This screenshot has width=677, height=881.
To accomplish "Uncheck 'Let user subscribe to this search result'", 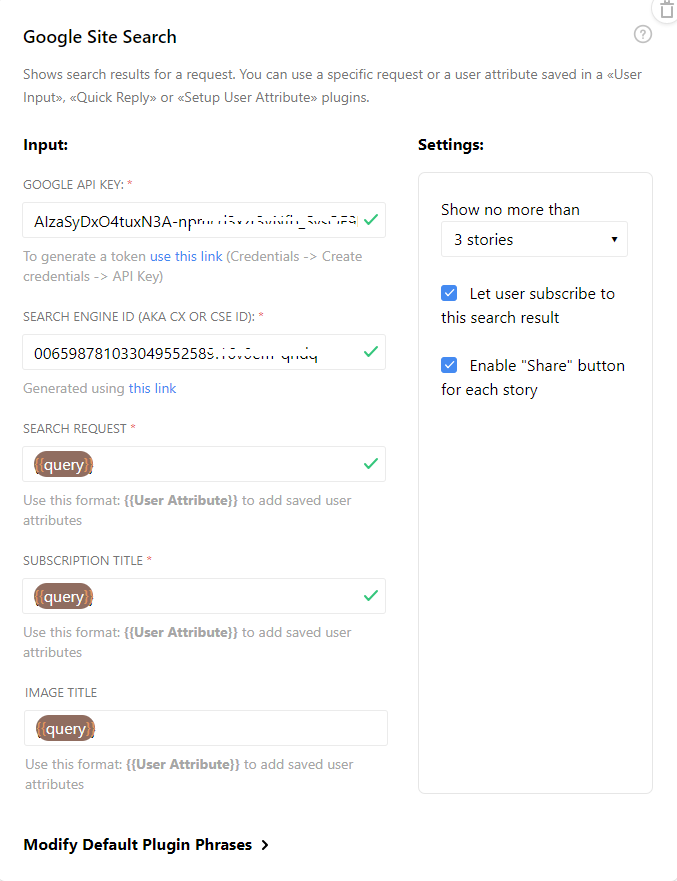I will point(449,293).
